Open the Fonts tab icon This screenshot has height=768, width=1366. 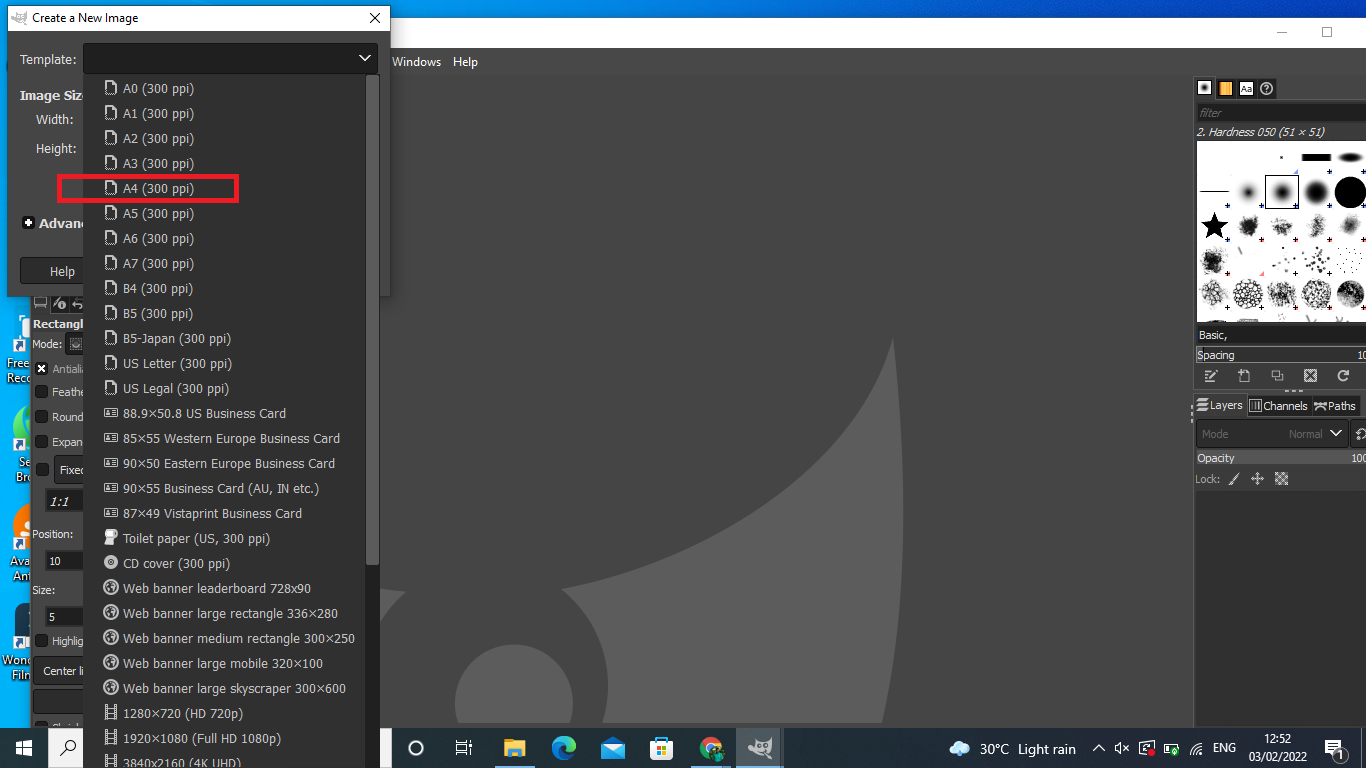[x=1246, y=88]
